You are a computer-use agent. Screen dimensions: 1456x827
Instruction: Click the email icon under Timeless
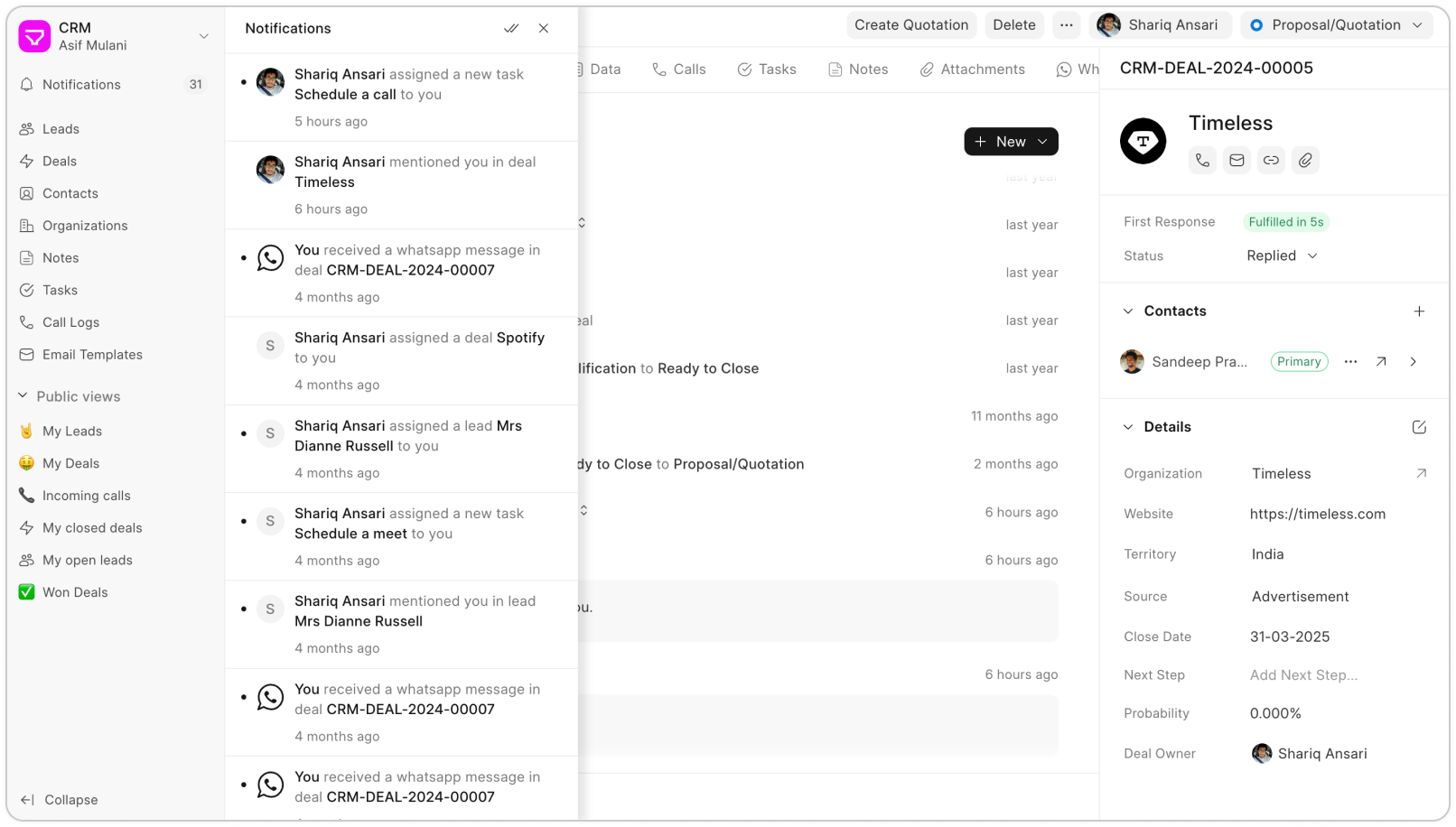point(1237,161)
